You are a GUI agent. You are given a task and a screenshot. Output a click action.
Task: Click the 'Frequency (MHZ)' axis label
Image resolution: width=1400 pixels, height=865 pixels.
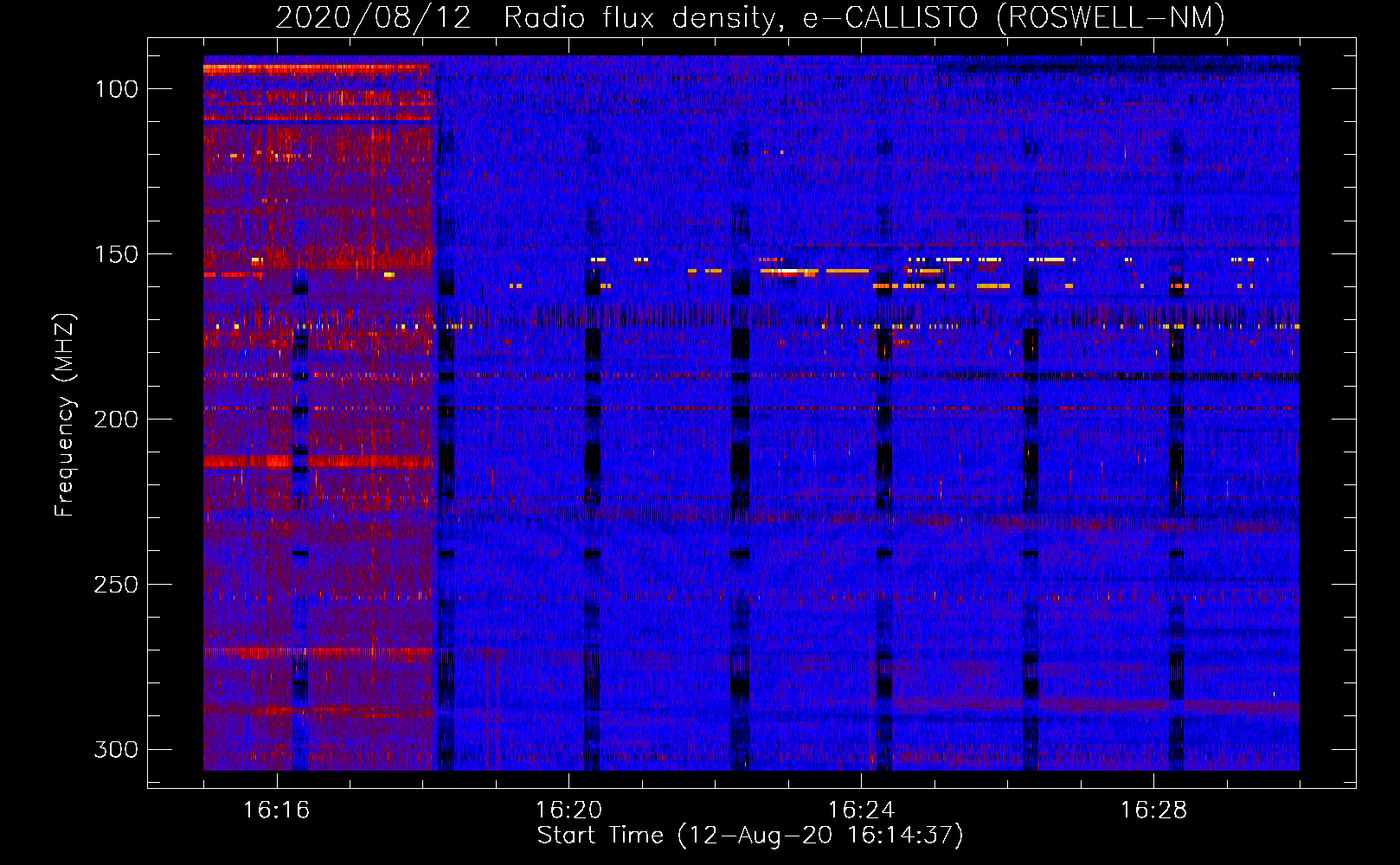coord(65,415)
